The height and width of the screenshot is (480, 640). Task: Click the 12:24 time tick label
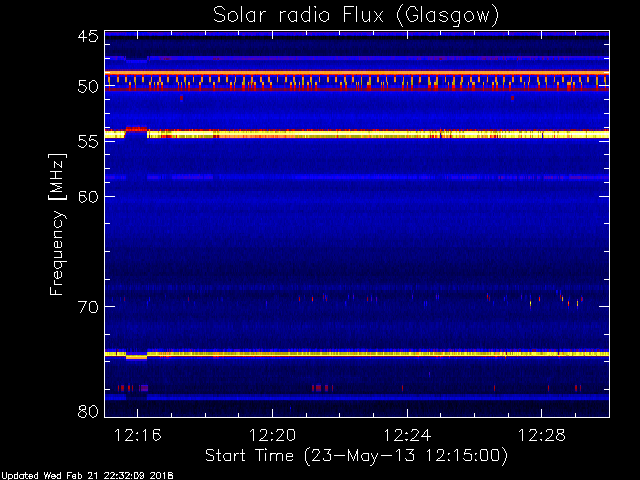pos(407,435)
